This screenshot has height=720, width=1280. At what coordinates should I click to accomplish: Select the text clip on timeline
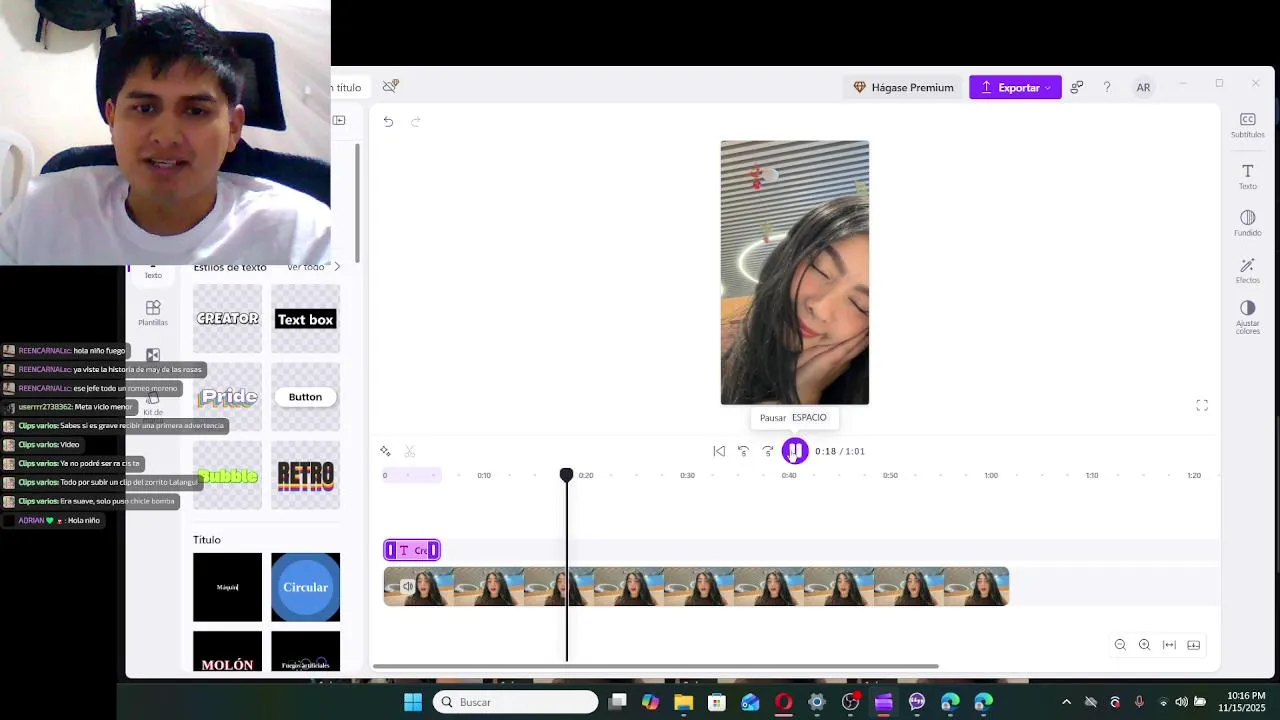pyautogui.click(x=412, y=550)
